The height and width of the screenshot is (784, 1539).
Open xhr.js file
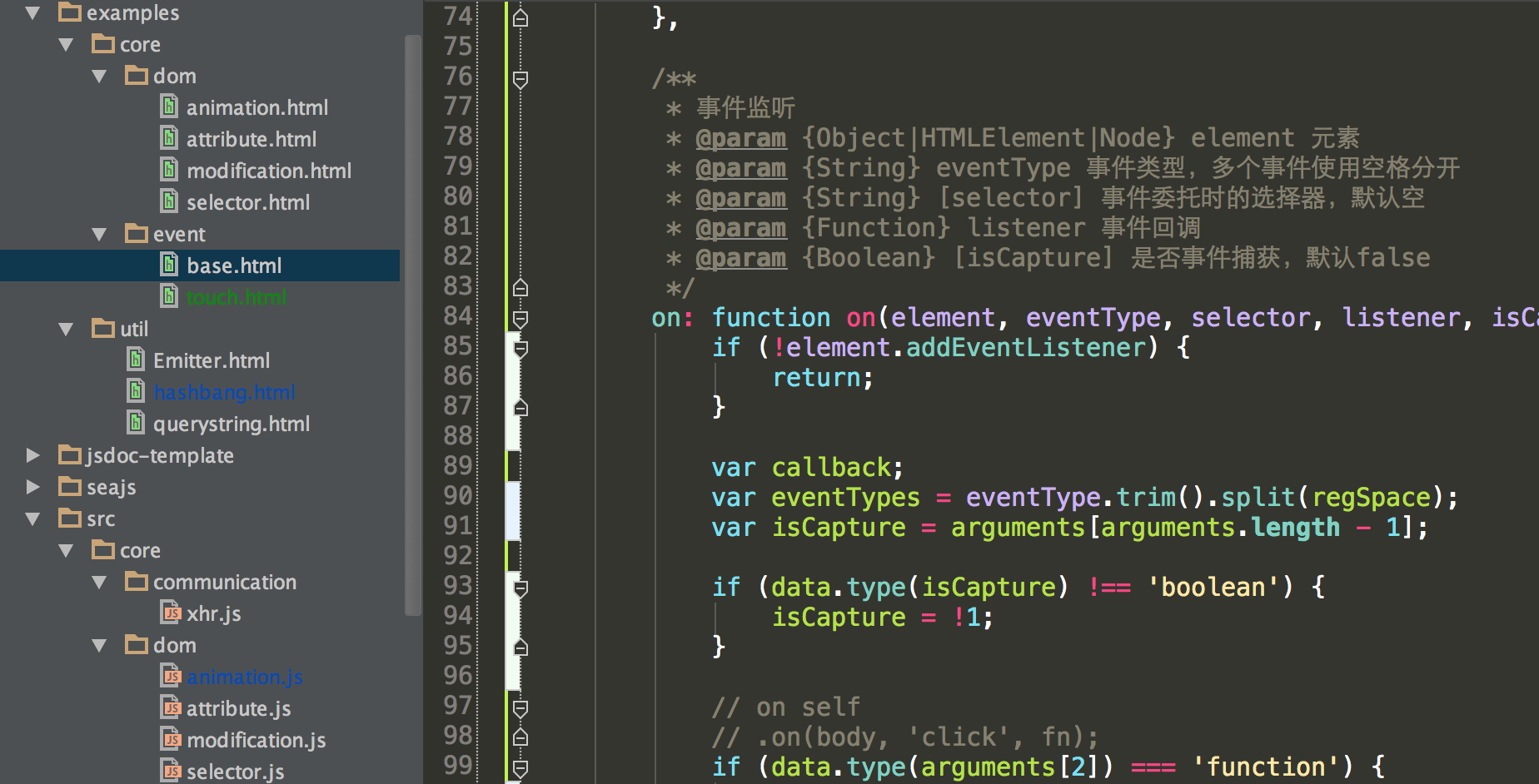pyautogui.click(x=214, y=613)
